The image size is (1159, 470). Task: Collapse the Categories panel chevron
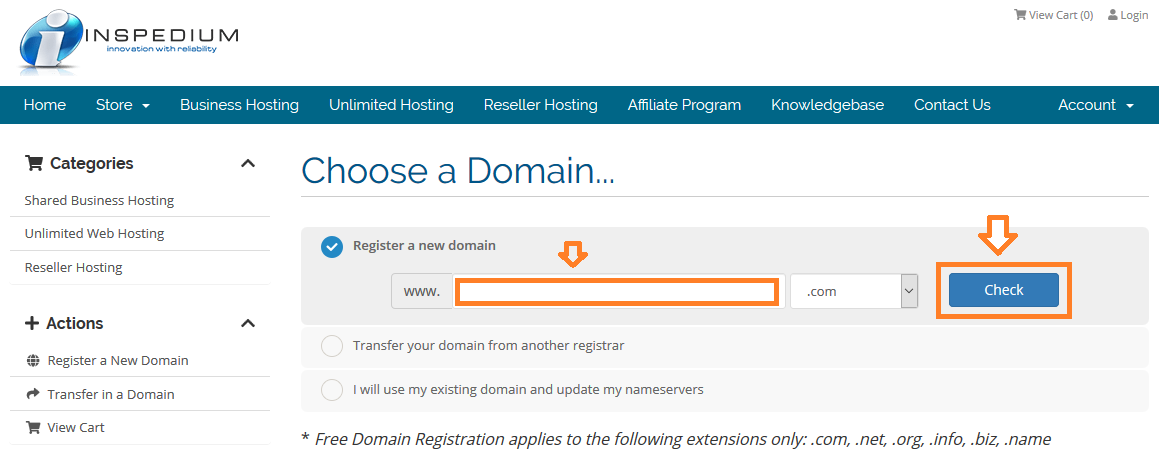coord(248,163)
